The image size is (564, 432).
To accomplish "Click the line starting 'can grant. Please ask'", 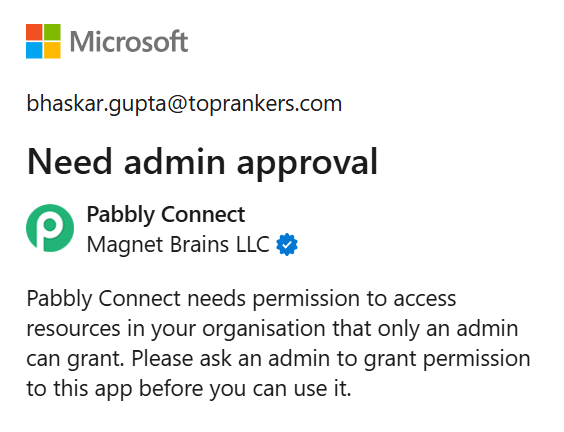I will point(278,359).
